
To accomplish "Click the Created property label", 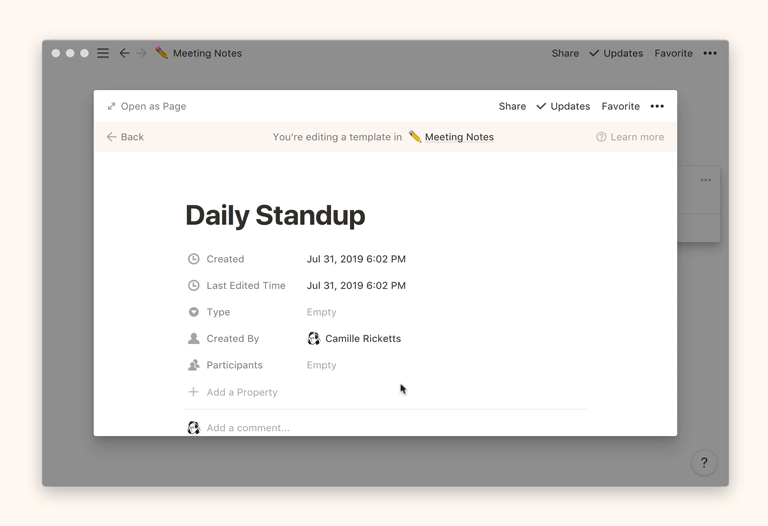I will tap(225, 259).
